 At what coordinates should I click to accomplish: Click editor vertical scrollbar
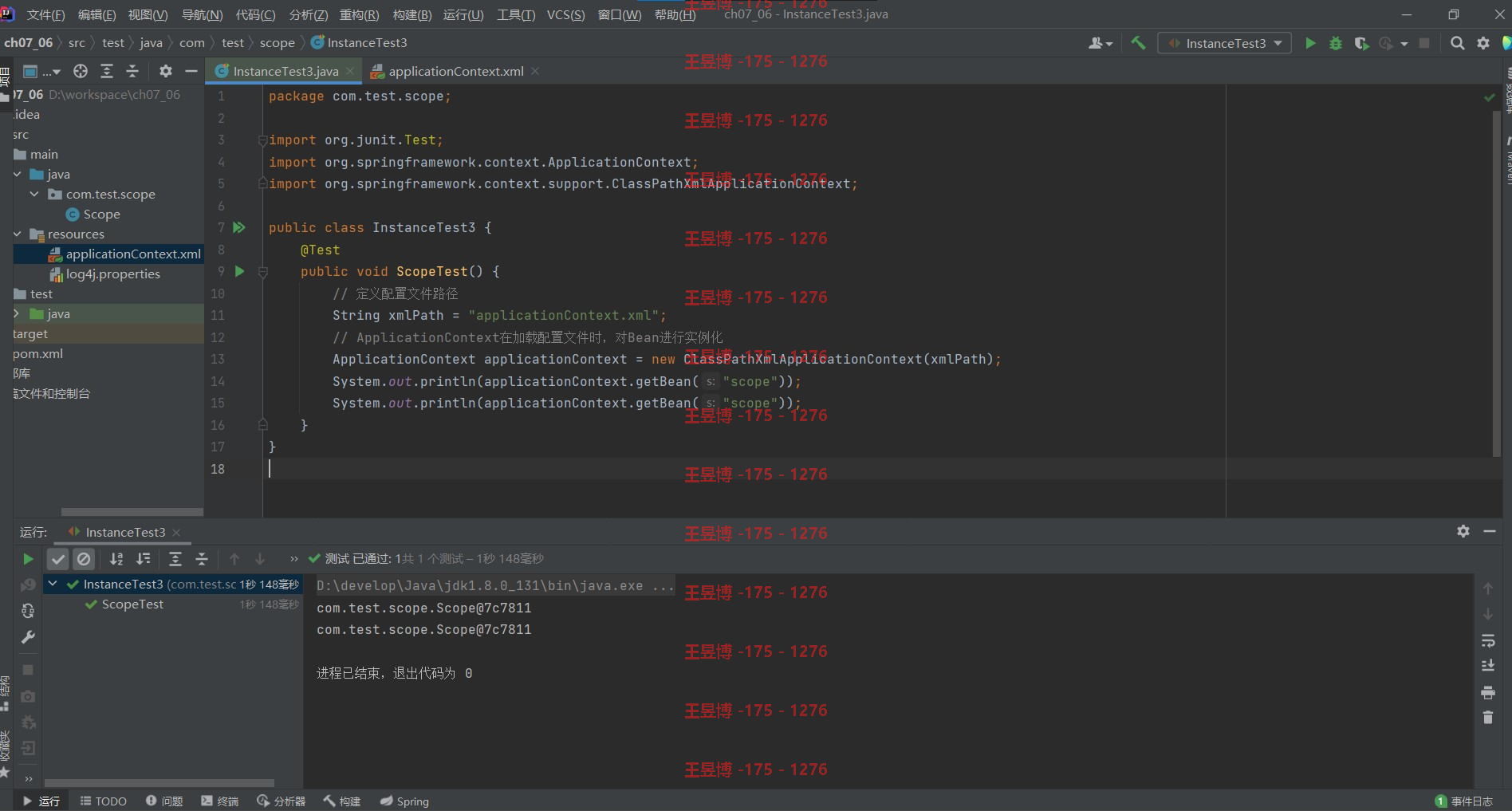(1496, 283)
